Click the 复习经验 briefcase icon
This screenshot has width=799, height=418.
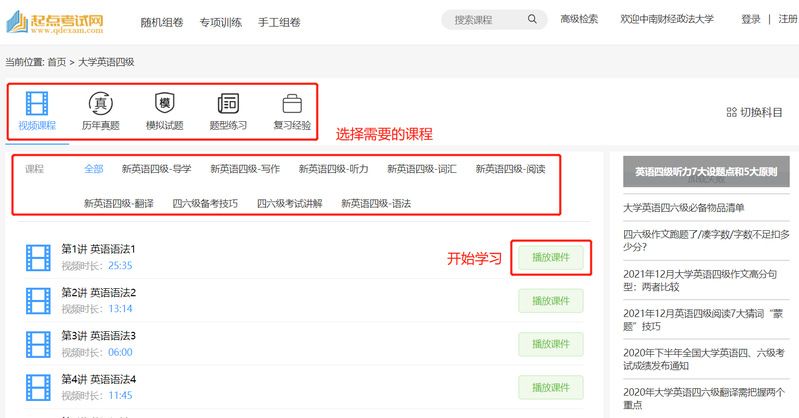[x=292, y=102]
